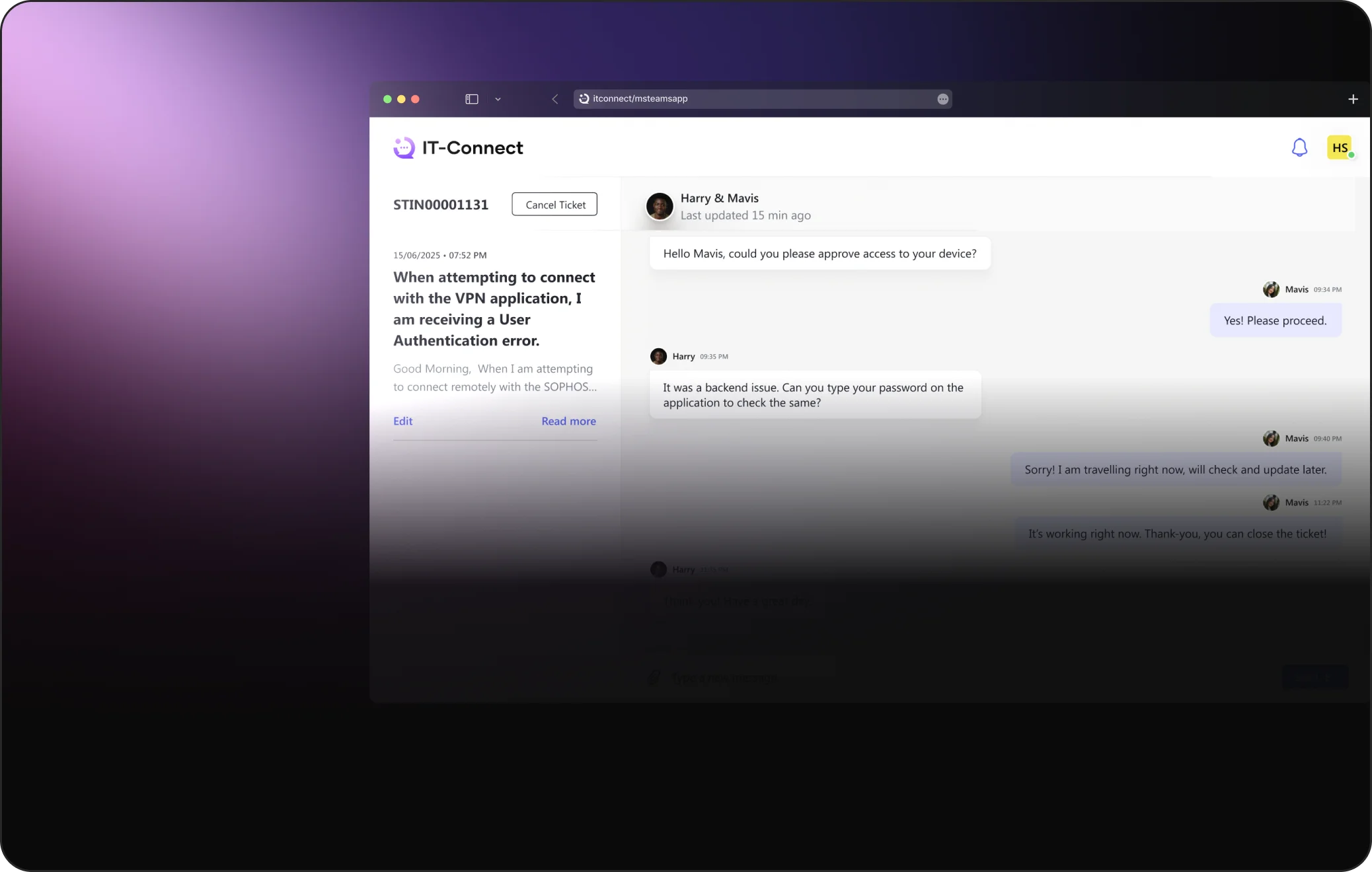The image size is (1372, 872).
Task: Click Mavis's avatar beside the 09:40 PM message
Action: pyautogui.click(x=1270, y=439)
